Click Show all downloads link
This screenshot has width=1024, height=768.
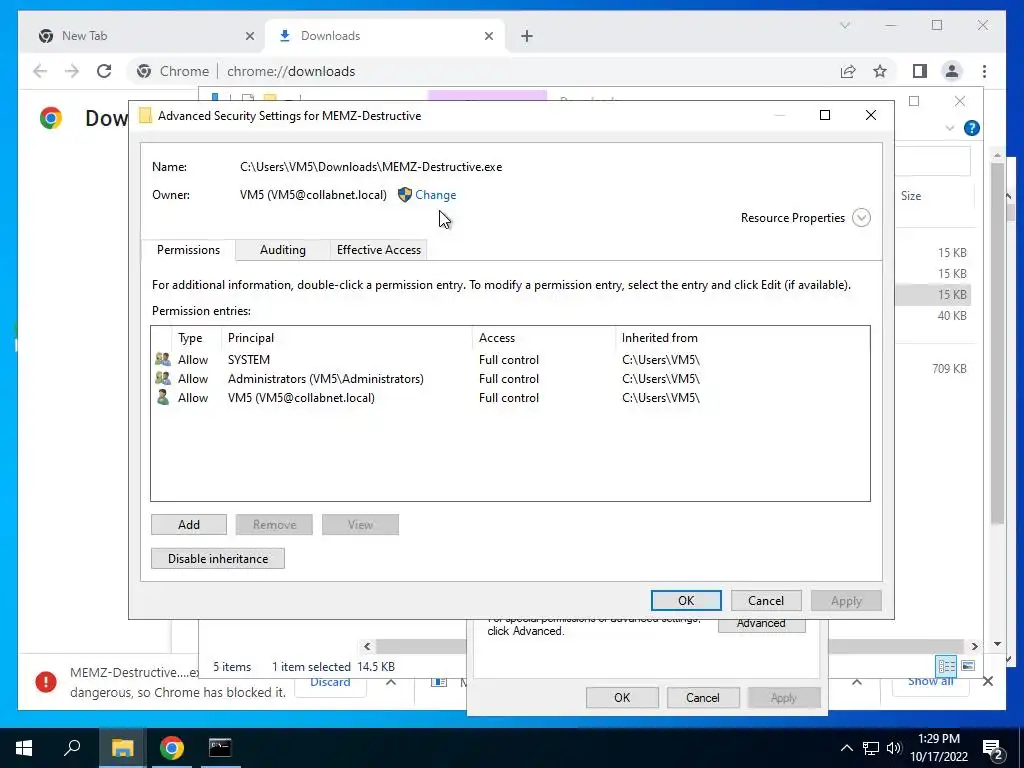coord(931,682)
